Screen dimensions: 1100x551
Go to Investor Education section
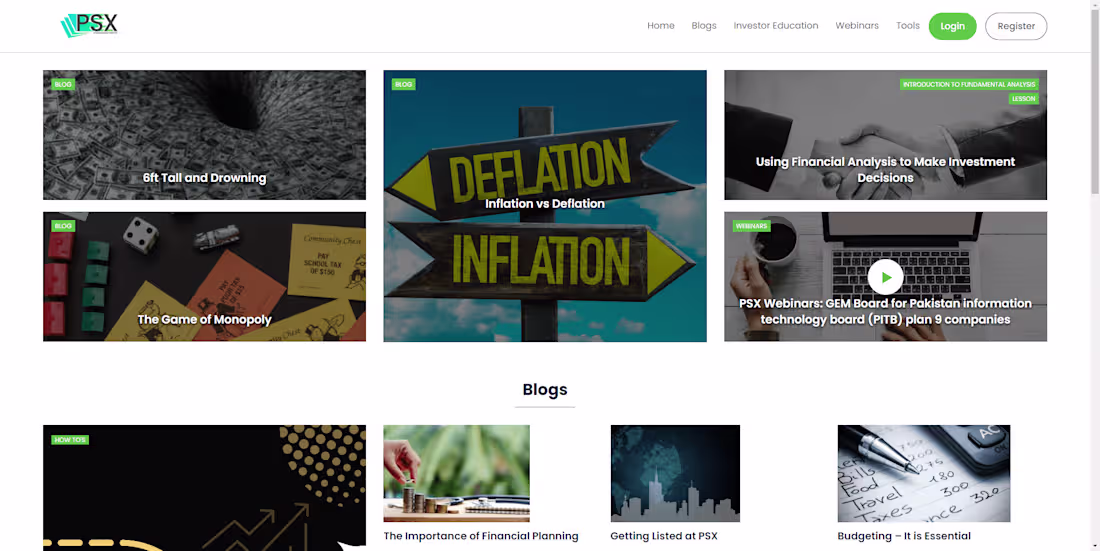(776, 26)
